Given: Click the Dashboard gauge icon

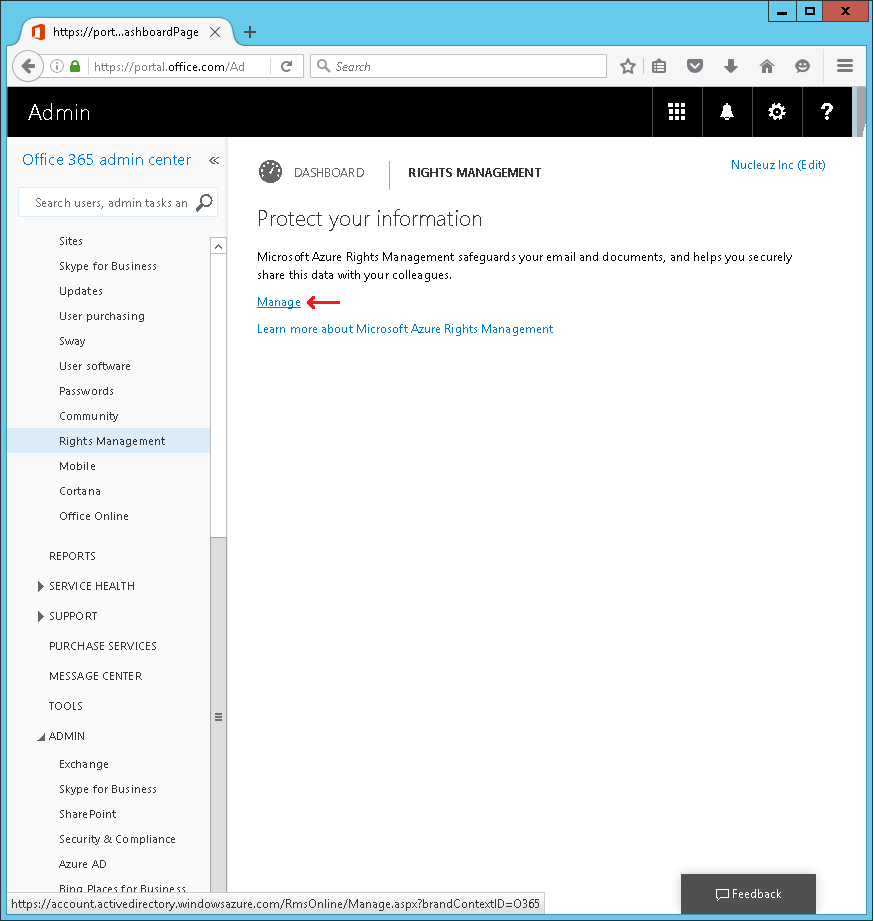Looking at the screenshot, I should tap(270, 172).
